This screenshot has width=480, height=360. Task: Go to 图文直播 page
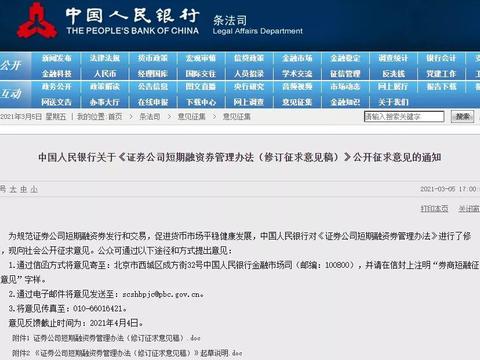(x=201, y=87)
